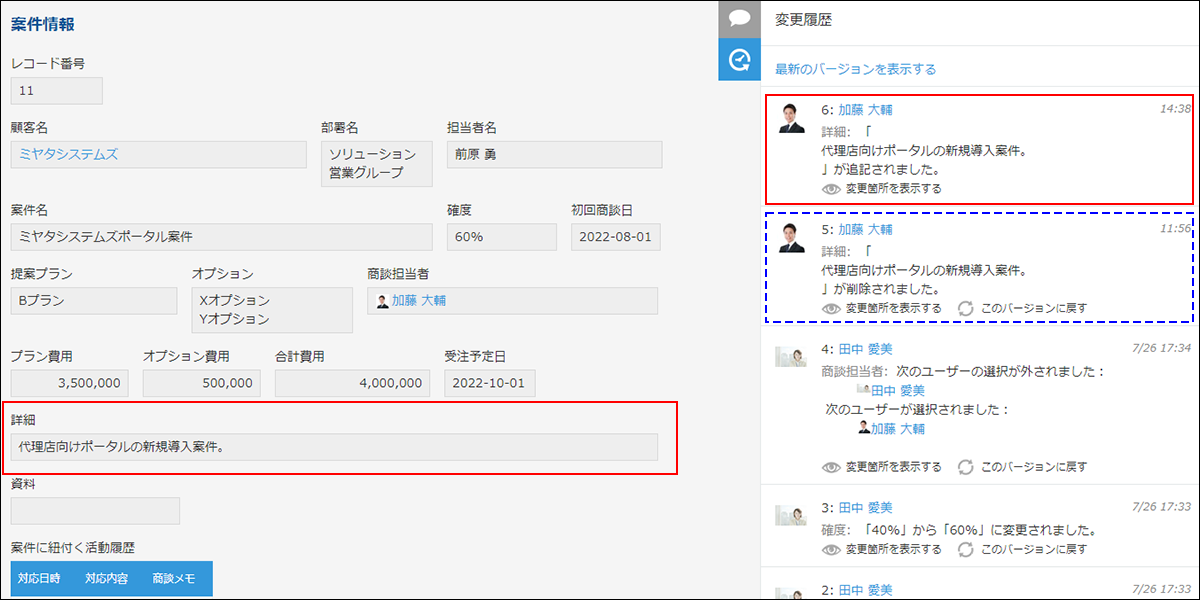Open 加藤 大輔 in 商談担当者 field
Image resolution: width=1200 pixels, height=600 pixels.
coord(418,300)
